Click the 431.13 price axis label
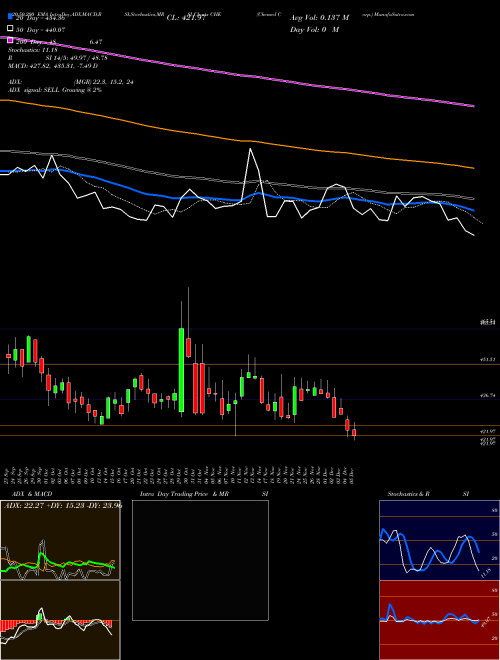 click(488, 360)
